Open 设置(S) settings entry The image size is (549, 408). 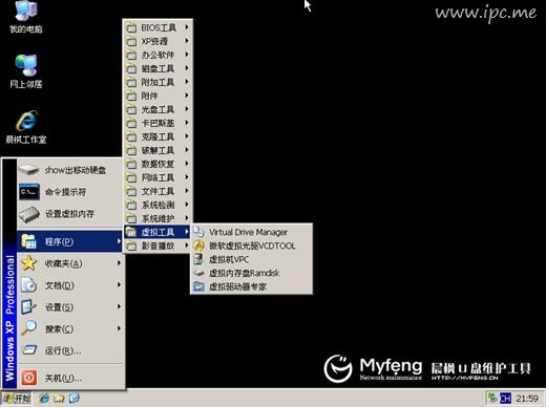pos(70,307)
